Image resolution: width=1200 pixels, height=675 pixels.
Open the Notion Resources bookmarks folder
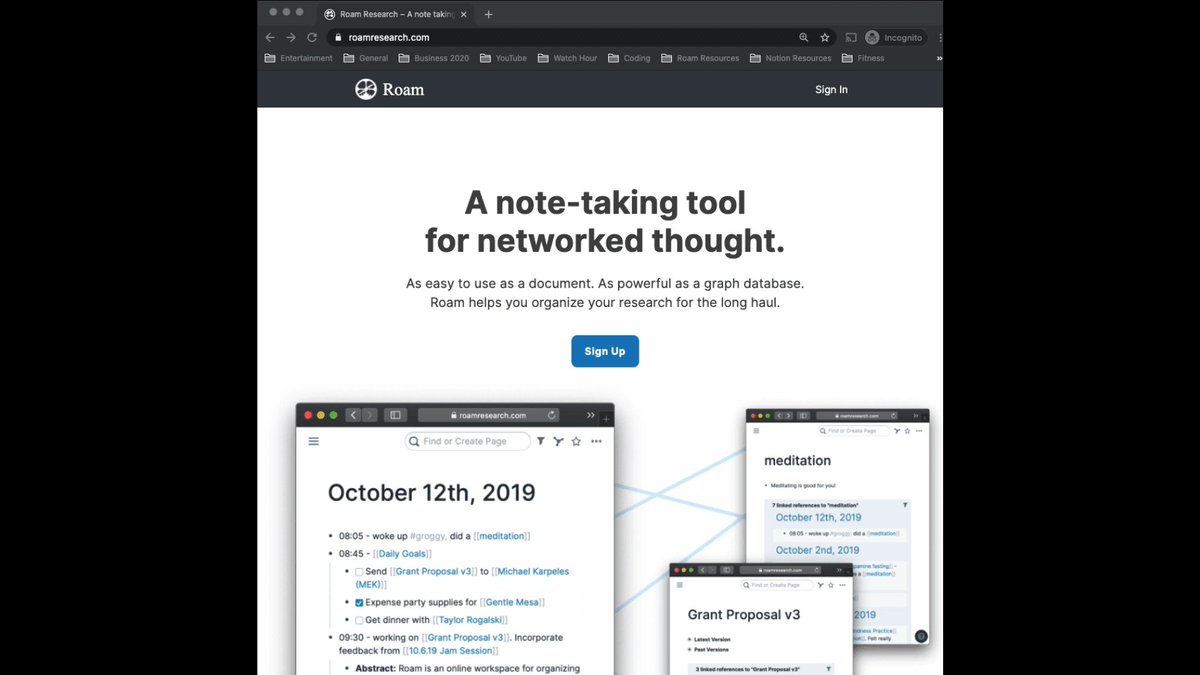point(790,58)
